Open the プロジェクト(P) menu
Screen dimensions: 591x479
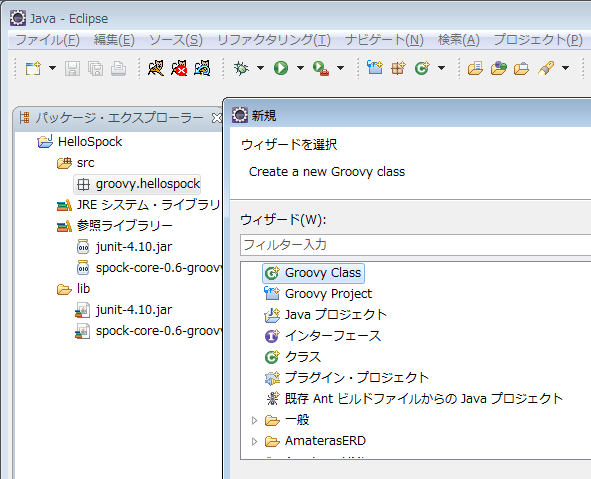(x=538, y=40)
